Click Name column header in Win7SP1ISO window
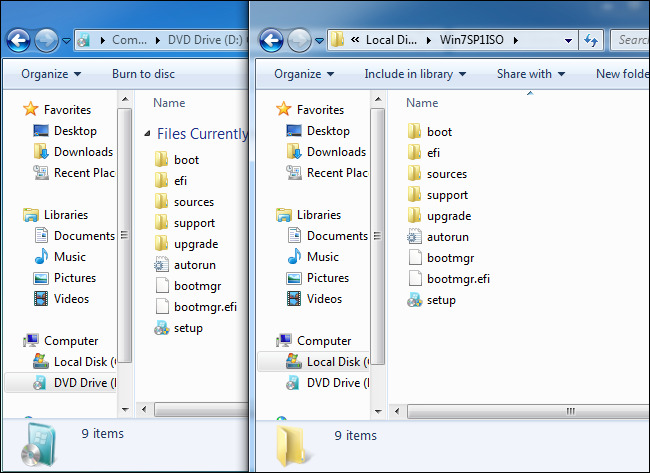This screenshot has width=650, height=473. (x=422, y=103)
